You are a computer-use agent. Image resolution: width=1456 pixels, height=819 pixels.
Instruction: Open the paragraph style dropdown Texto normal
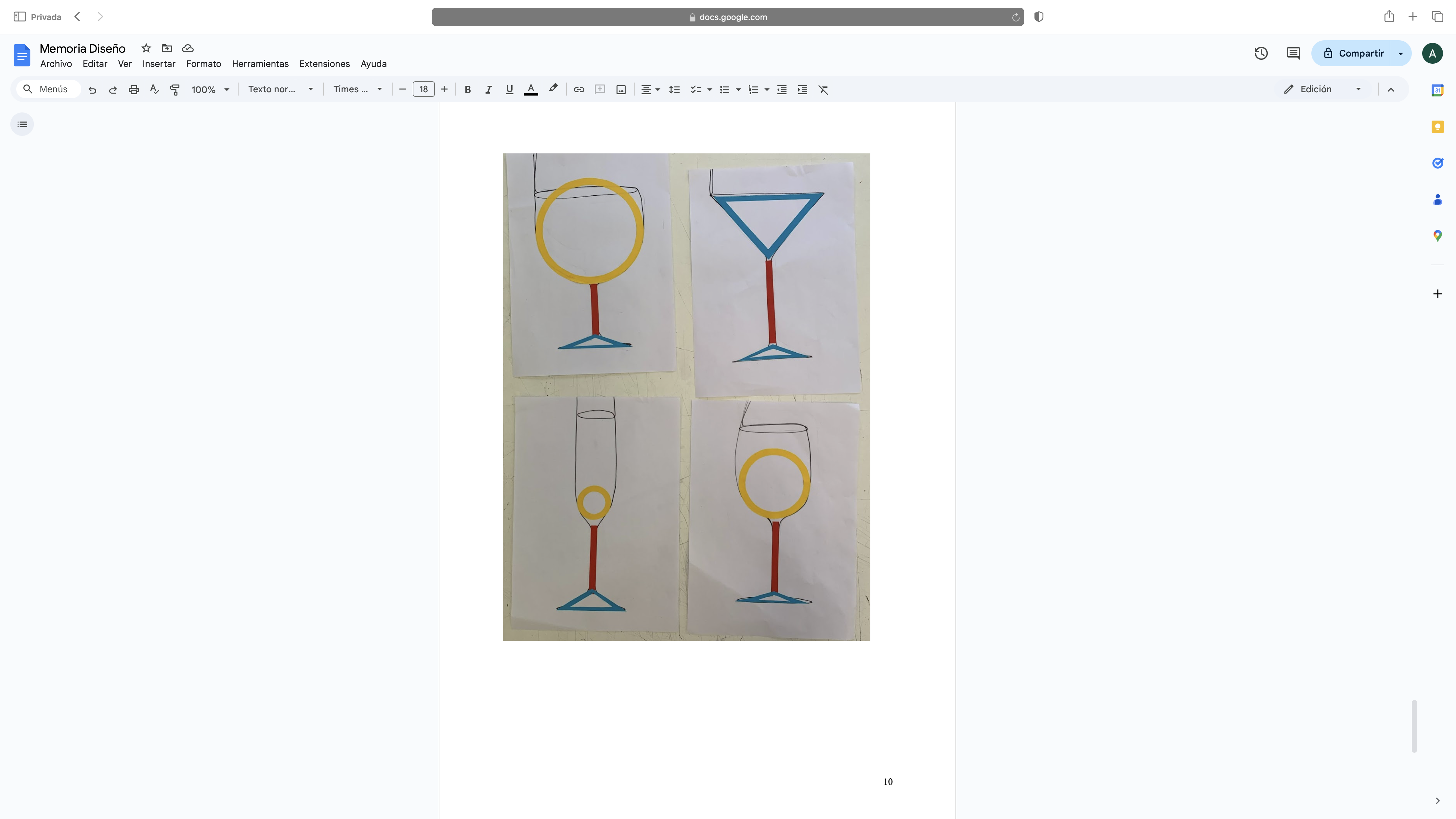(280, 89)
